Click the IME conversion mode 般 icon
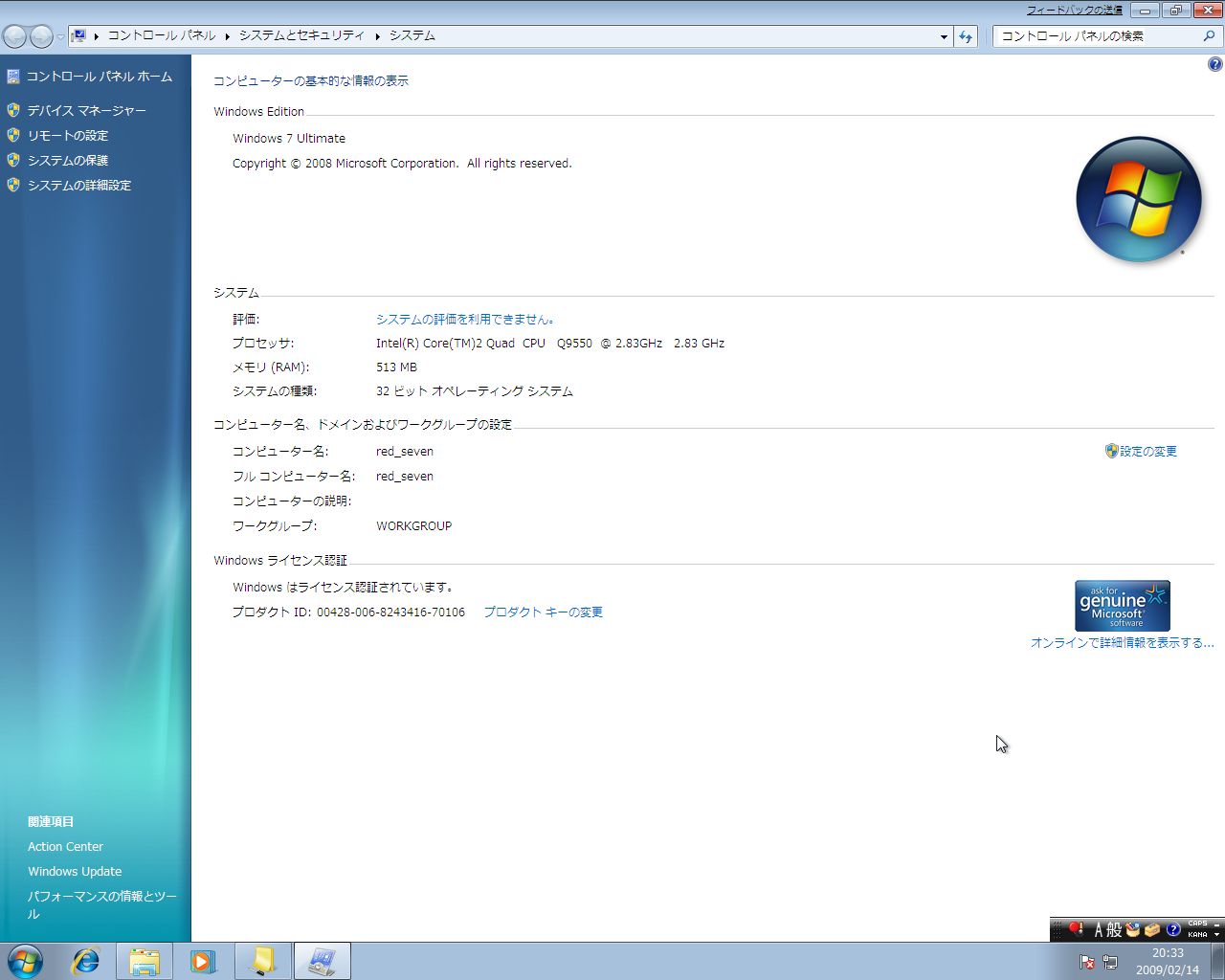The width and height of the screenshot is (1225, 980). 1114,929
